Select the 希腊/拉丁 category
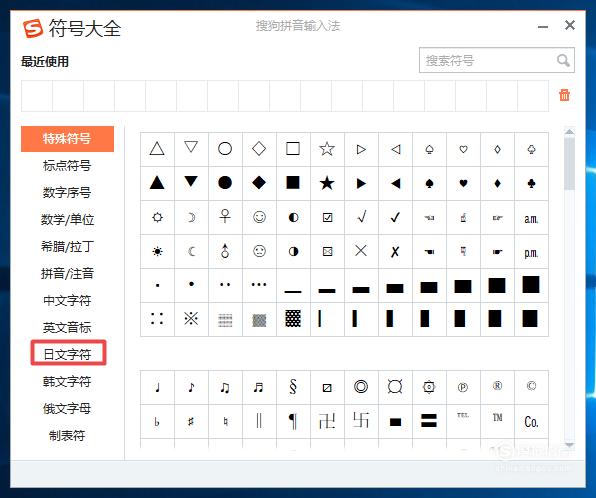596x498 pixels. coord(67,247)
